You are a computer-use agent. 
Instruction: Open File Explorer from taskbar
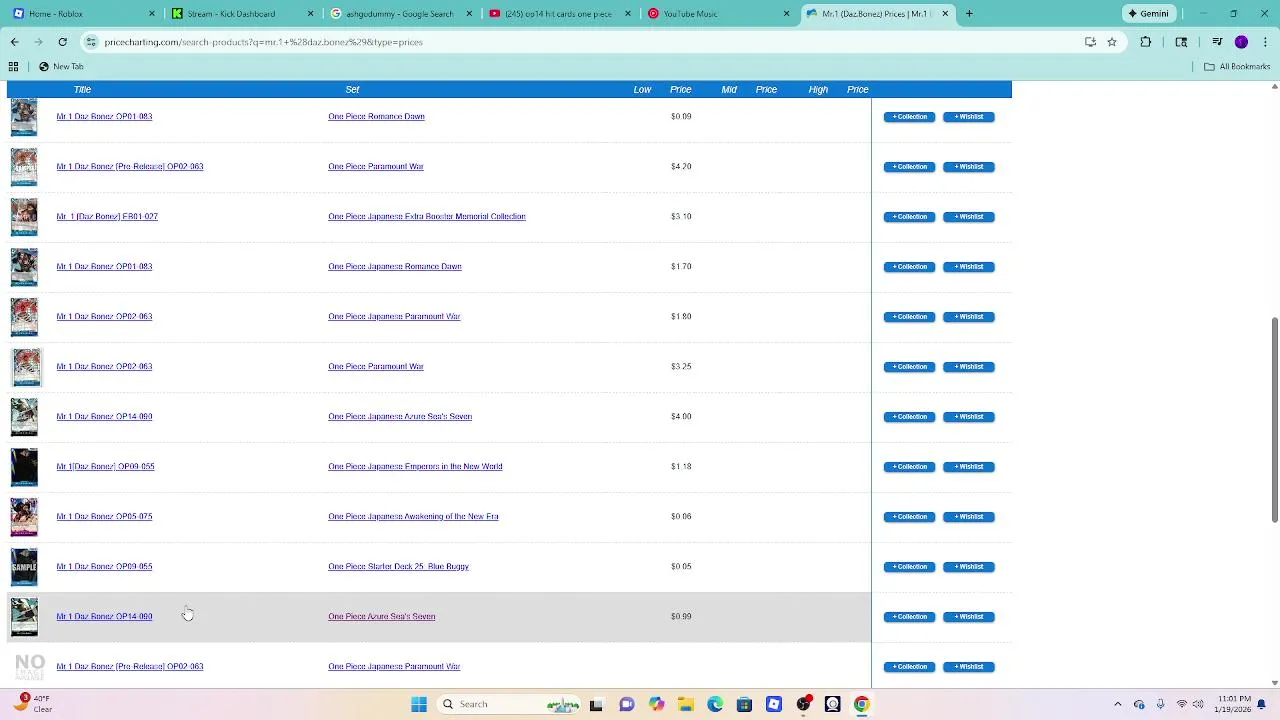coord(685,704)
